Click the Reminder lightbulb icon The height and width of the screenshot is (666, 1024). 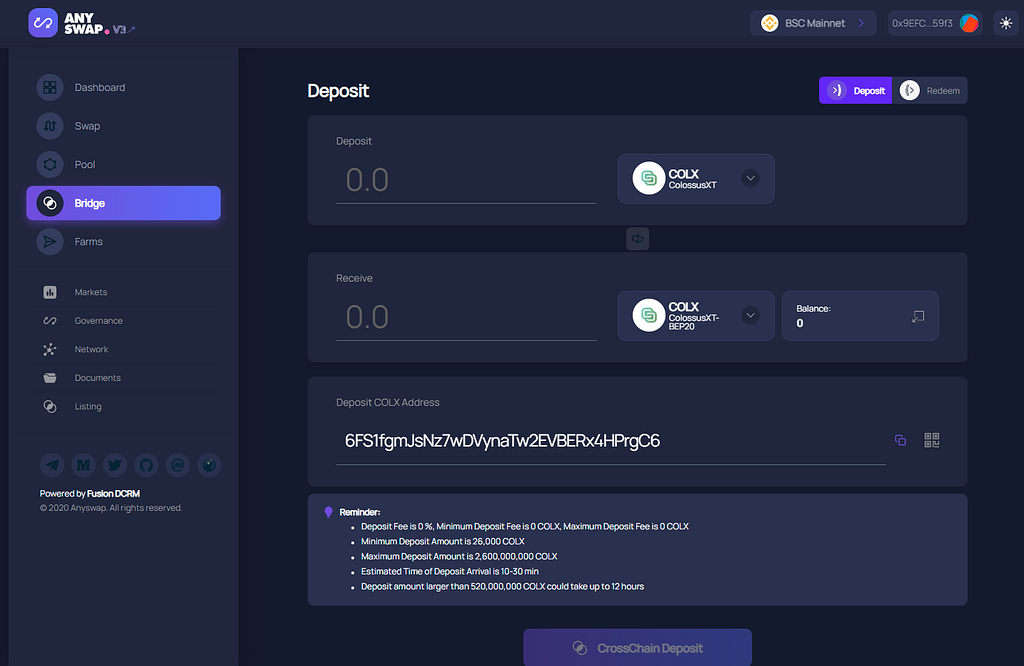(x=328, y=513)
